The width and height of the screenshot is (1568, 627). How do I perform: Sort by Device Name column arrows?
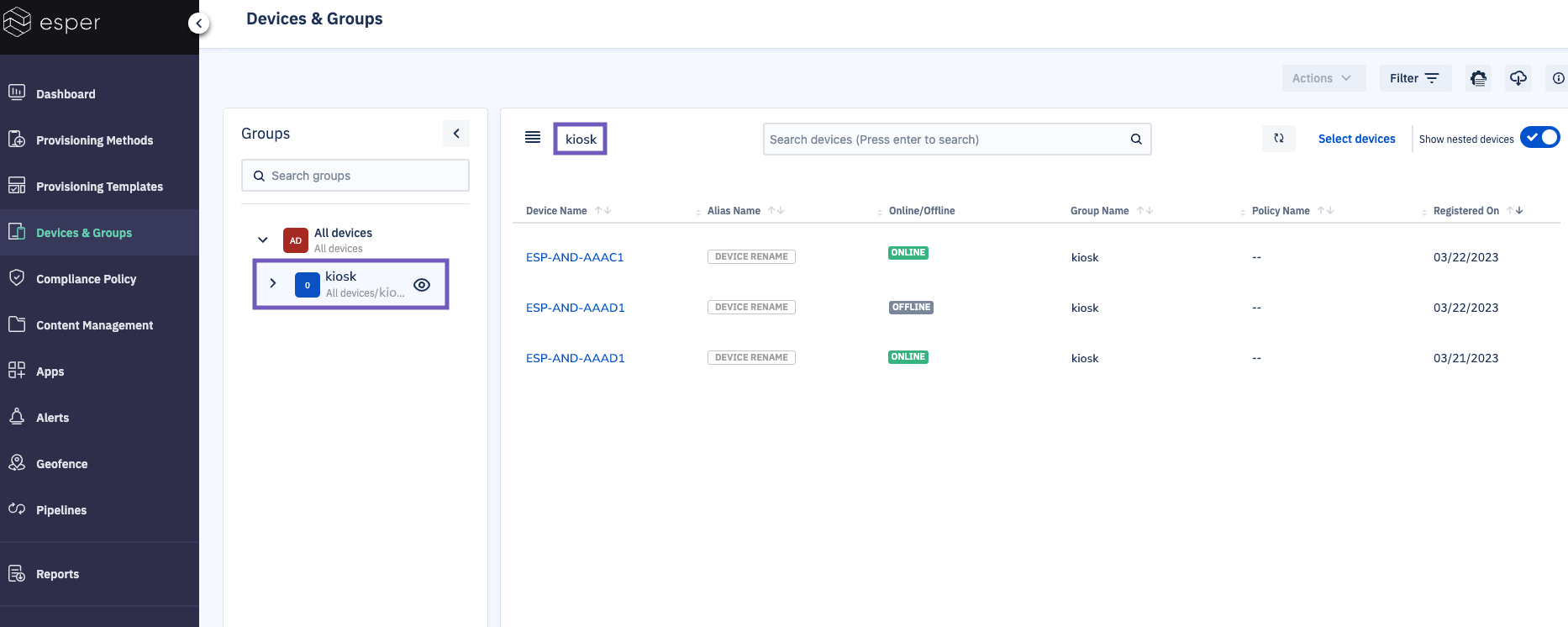click(602, 211)
